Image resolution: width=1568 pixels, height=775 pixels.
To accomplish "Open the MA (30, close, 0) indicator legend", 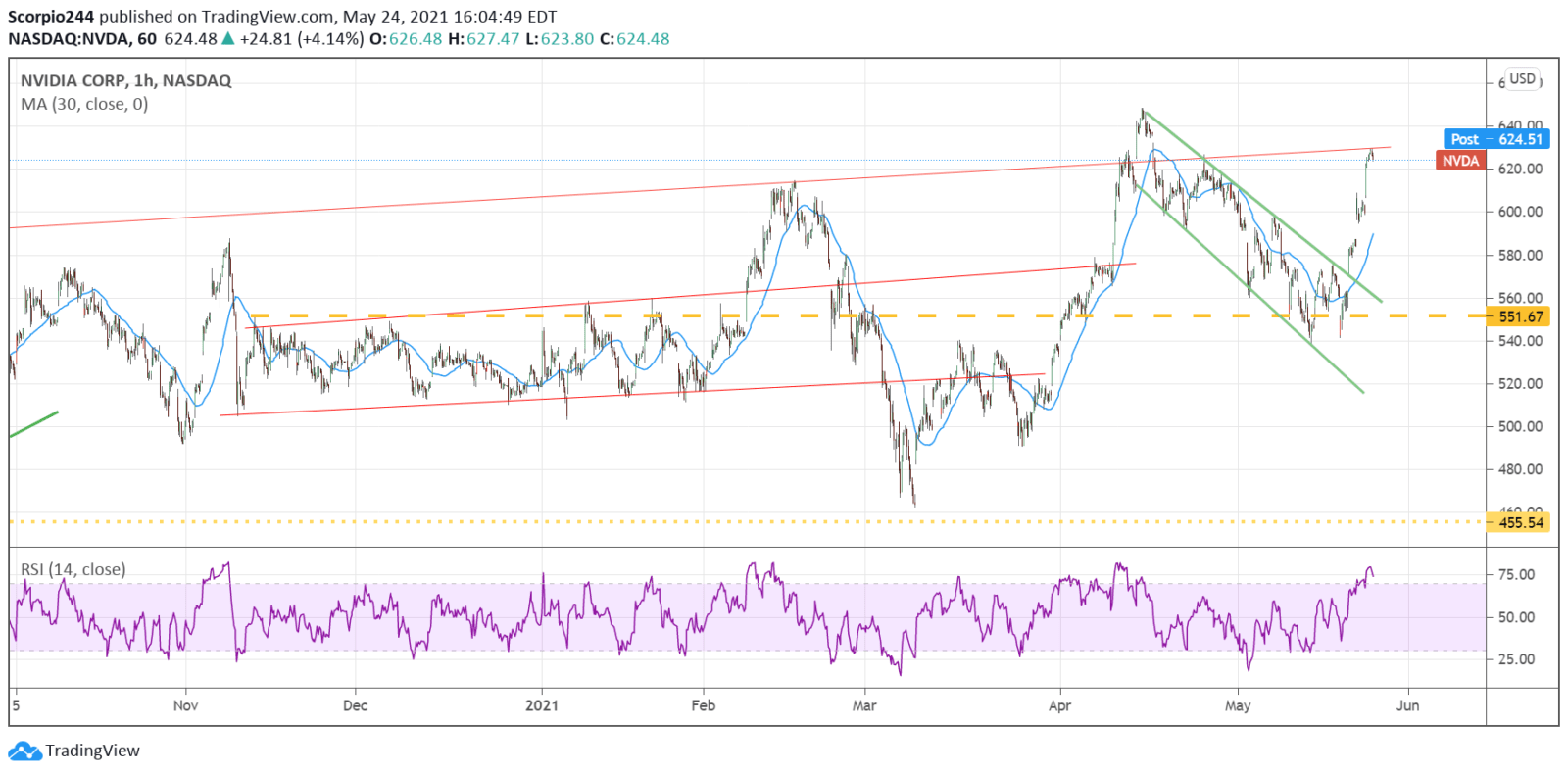I will (x=84, y=104).
